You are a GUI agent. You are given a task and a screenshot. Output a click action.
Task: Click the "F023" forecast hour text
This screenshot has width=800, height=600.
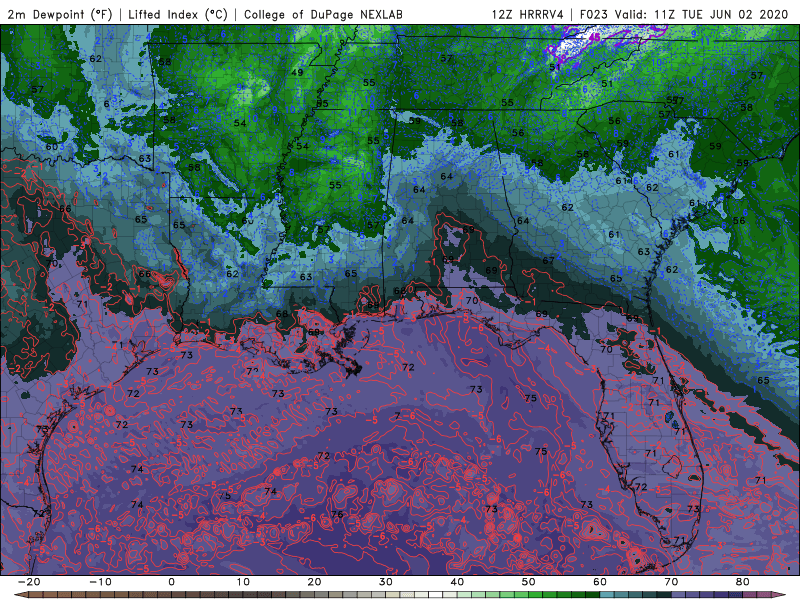[x=594, y=14]
